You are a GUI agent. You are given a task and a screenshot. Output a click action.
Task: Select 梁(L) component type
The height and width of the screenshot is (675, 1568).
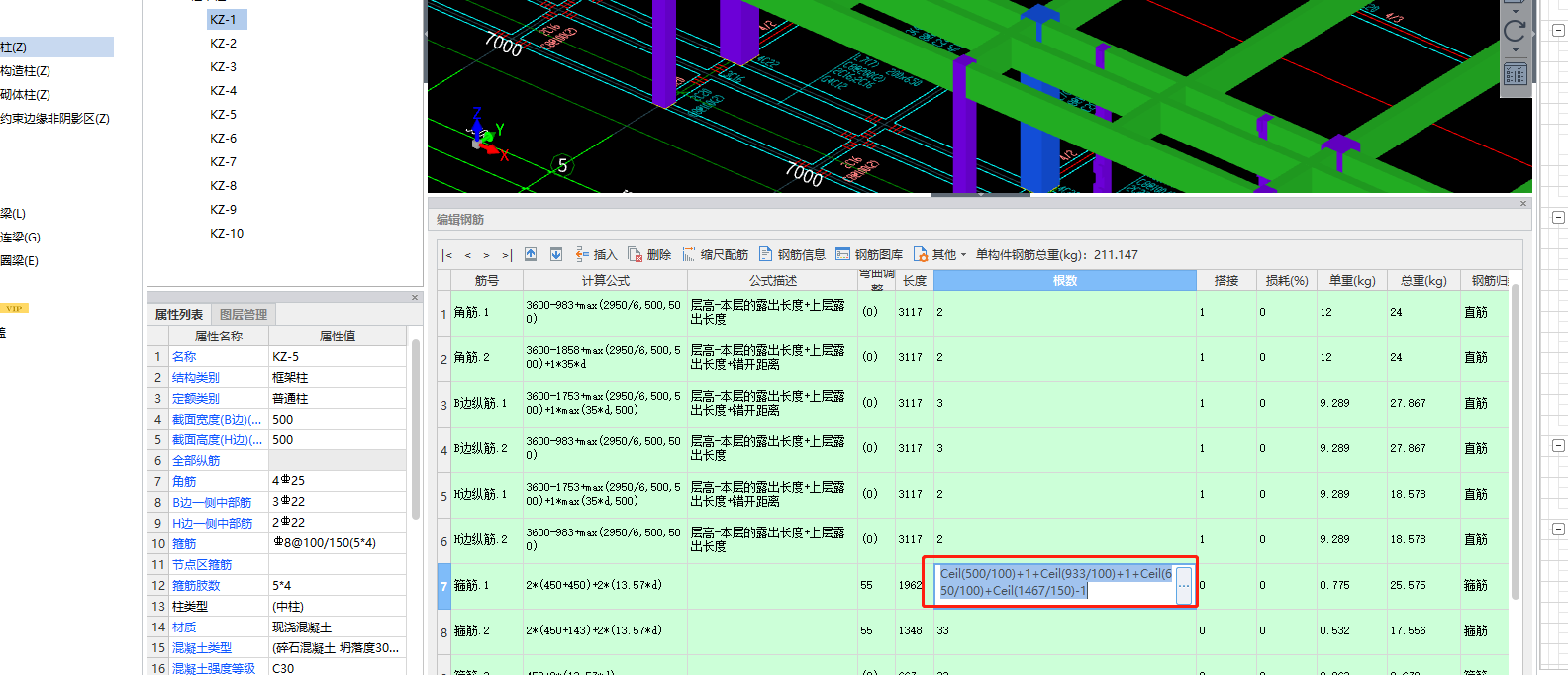[x=13, y=213]
